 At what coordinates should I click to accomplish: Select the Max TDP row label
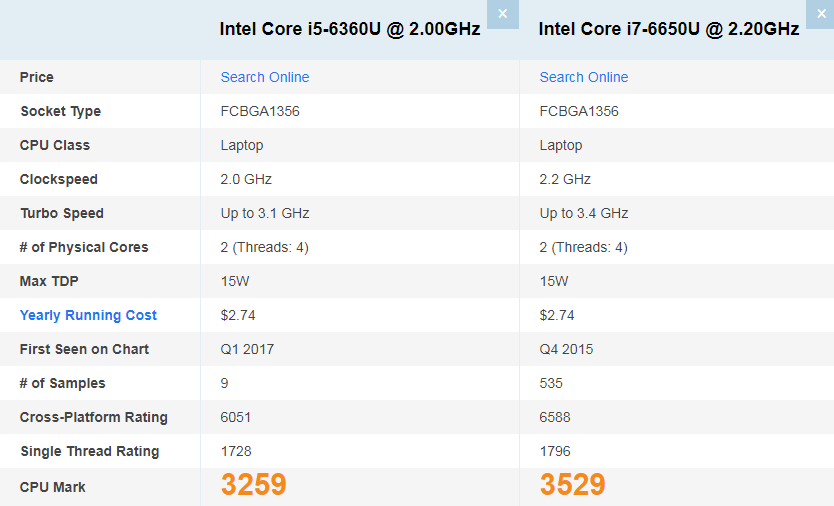(x=50, y=281)
